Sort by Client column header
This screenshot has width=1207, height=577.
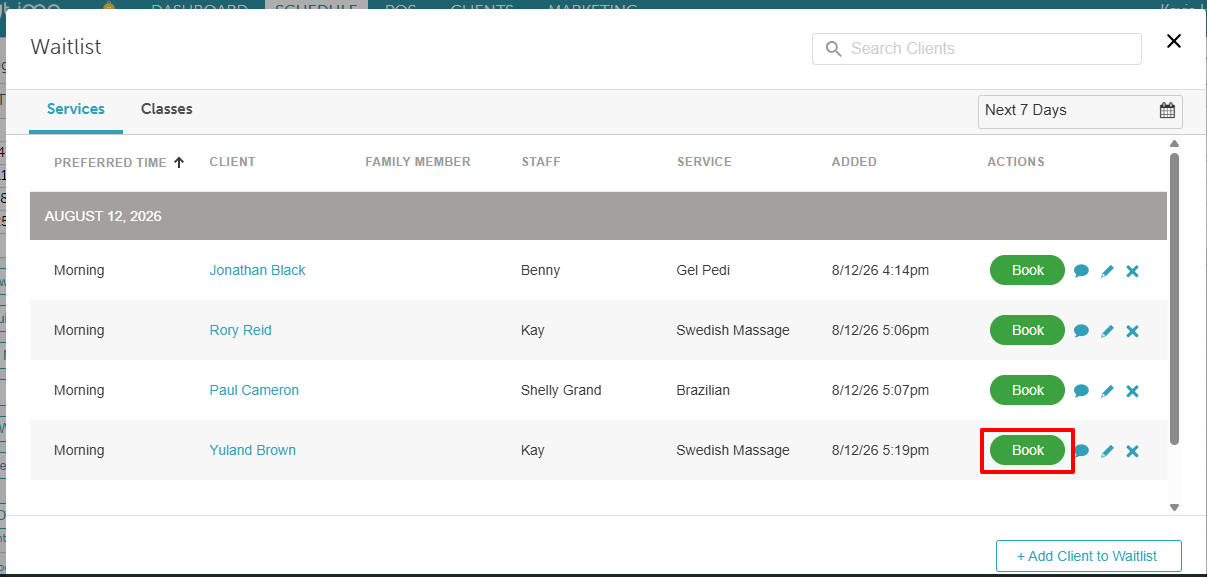pyautogui.click(x=232, y=162)
